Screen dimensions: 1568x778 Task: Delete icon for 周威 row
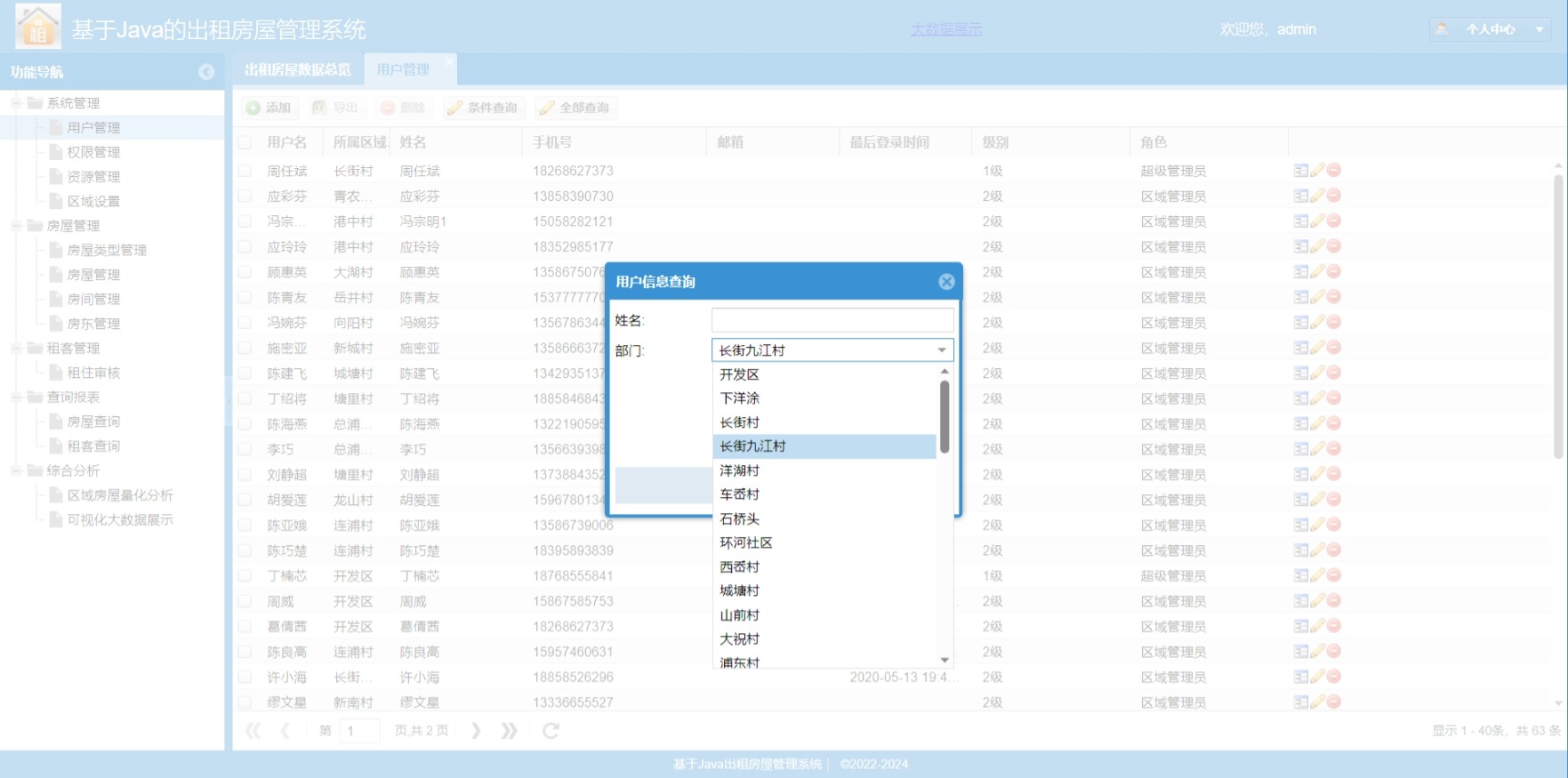1334,601
